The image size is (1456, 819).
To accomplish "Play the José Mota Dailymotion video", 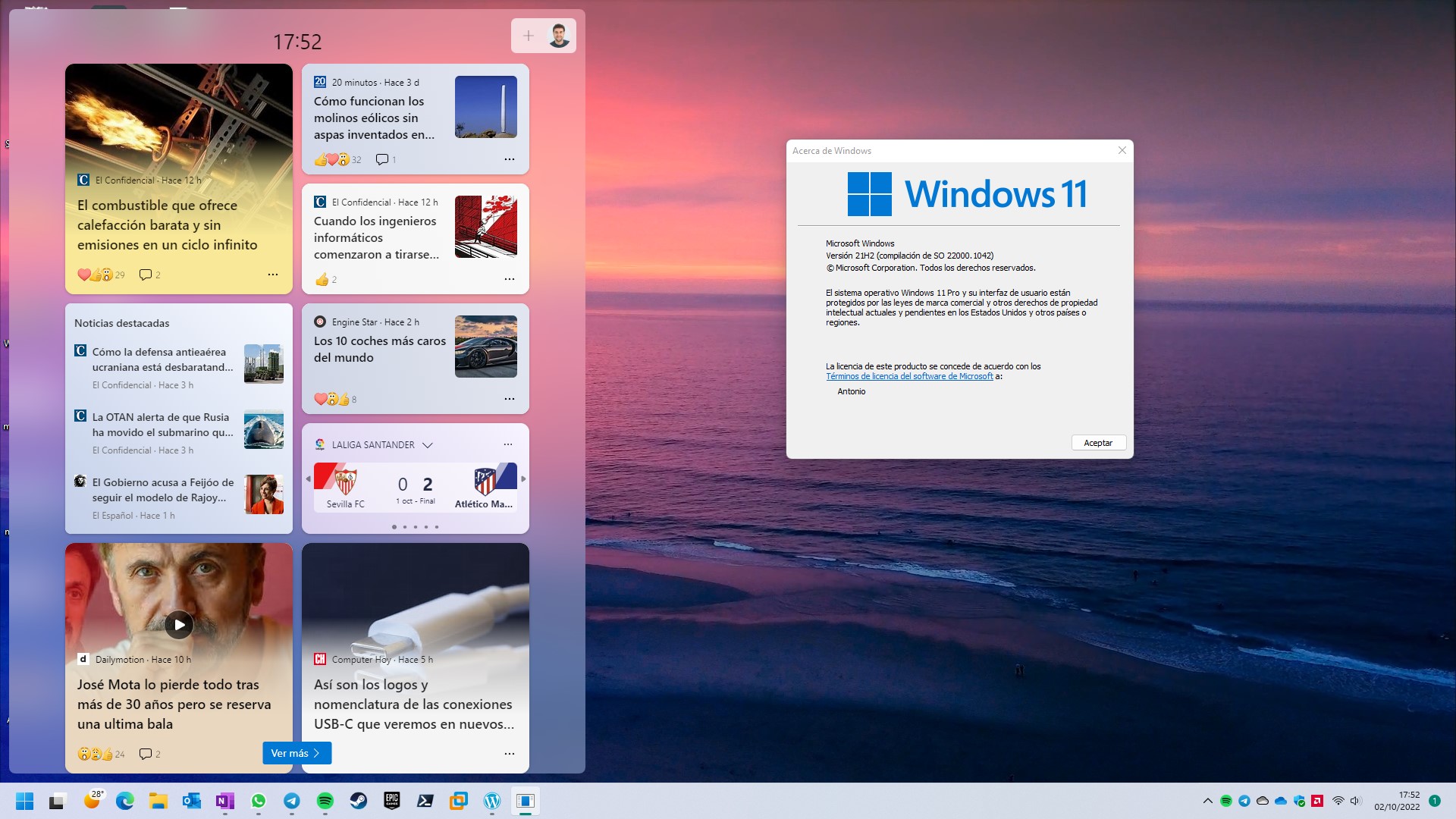I will tap(179, 625).
